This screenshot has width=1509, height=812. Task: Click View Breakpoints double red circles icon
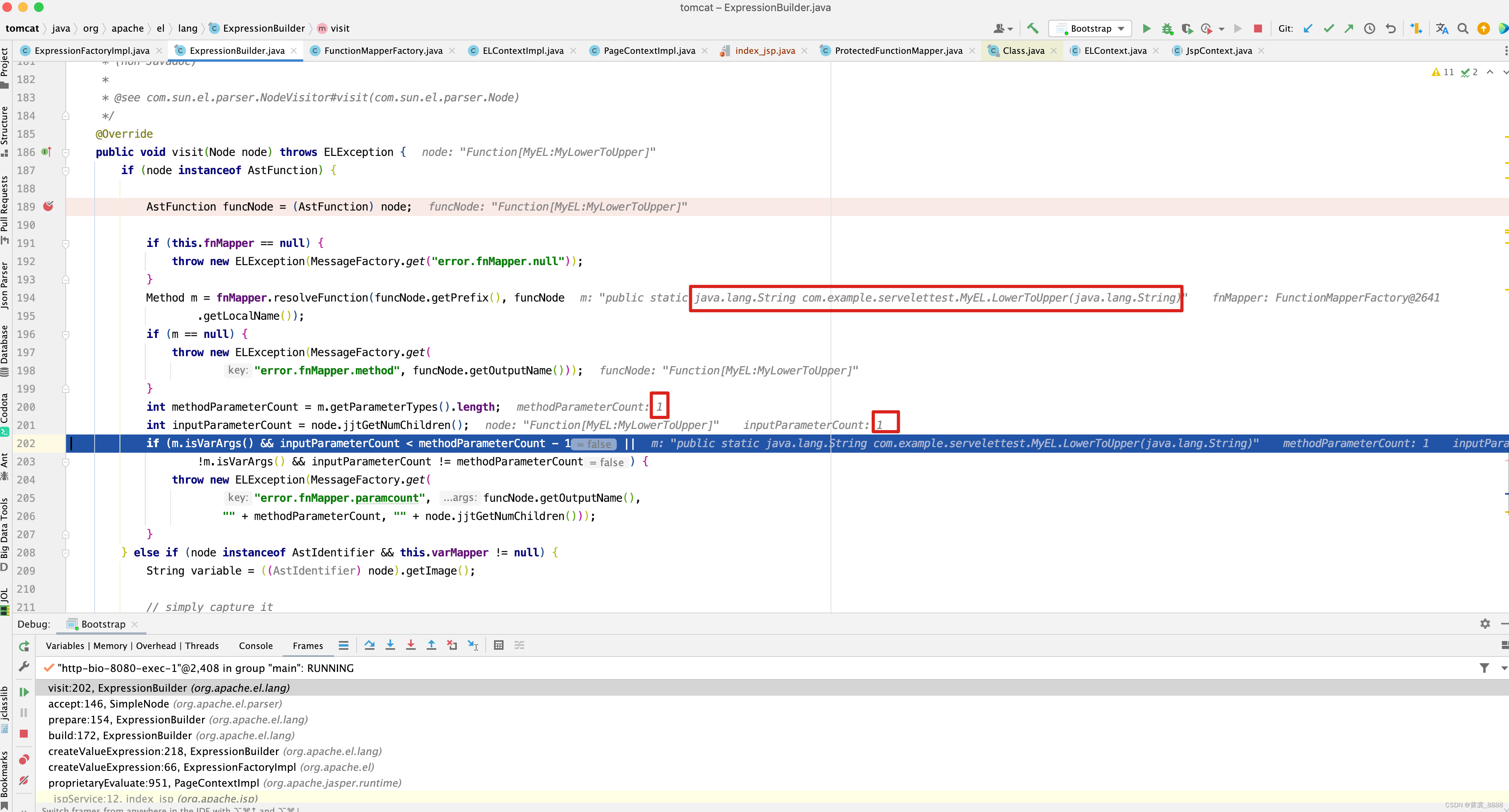click(x=24, y=759)
